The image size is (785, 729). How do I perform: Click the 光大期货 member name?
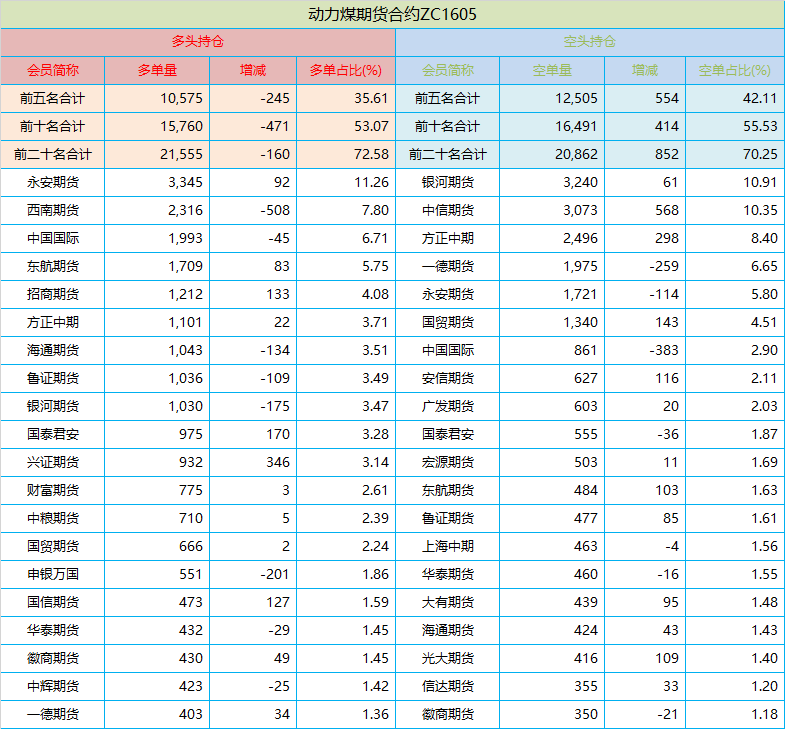pyautogui.click(x=448, y=658)
